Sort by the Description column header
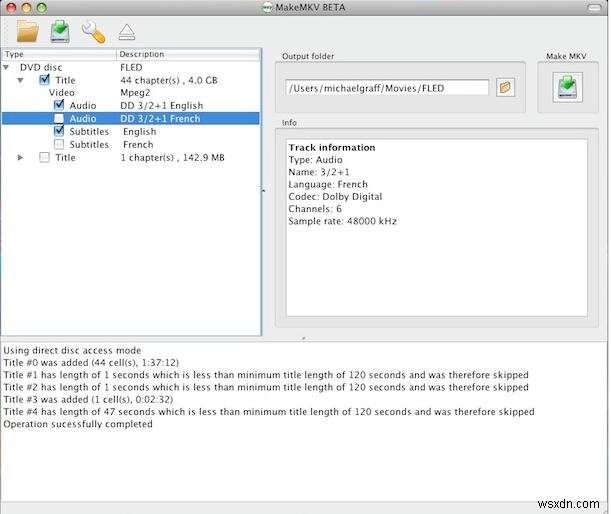This screenshot has width=611, height=514. click(x=188, y=54)
